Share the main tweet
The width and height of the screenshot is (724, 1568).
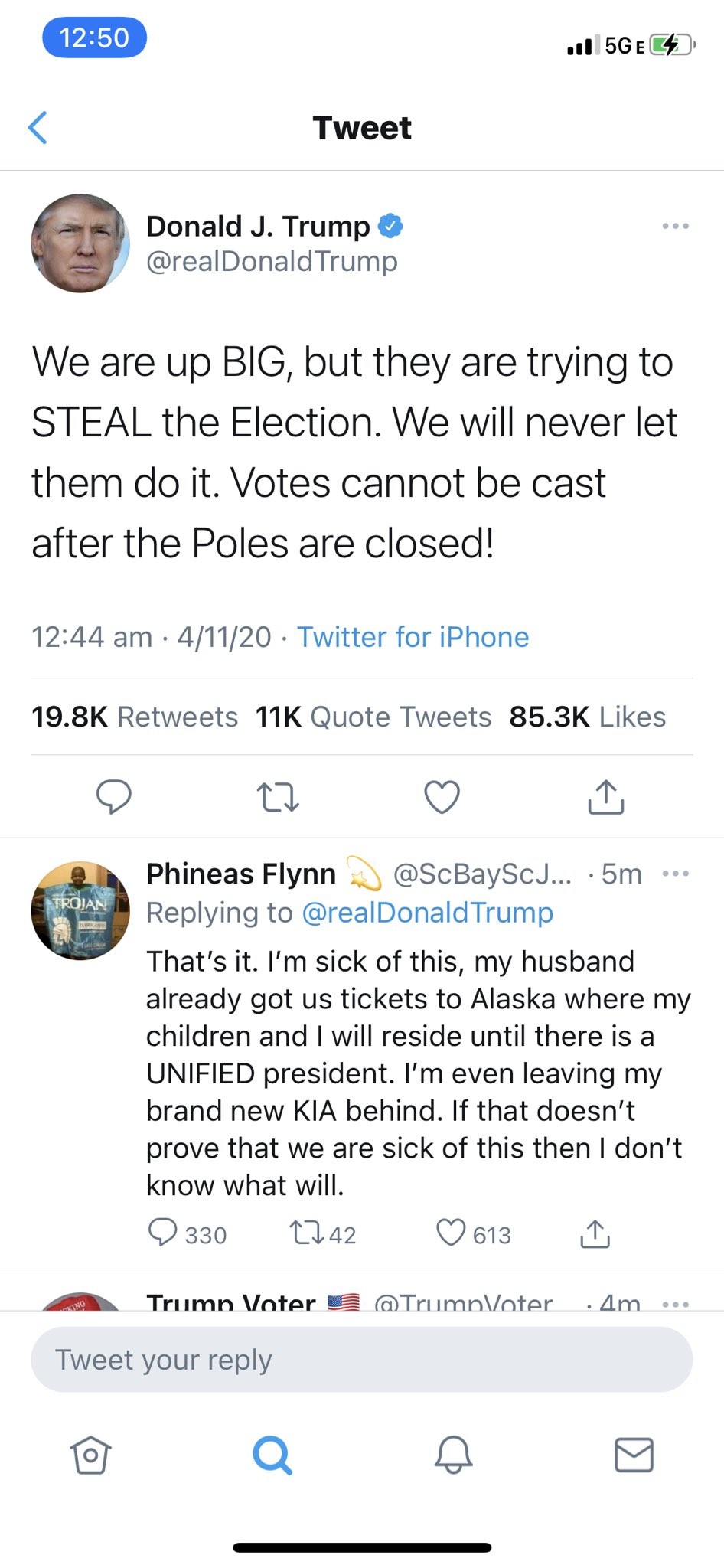(x=606, y=796)
